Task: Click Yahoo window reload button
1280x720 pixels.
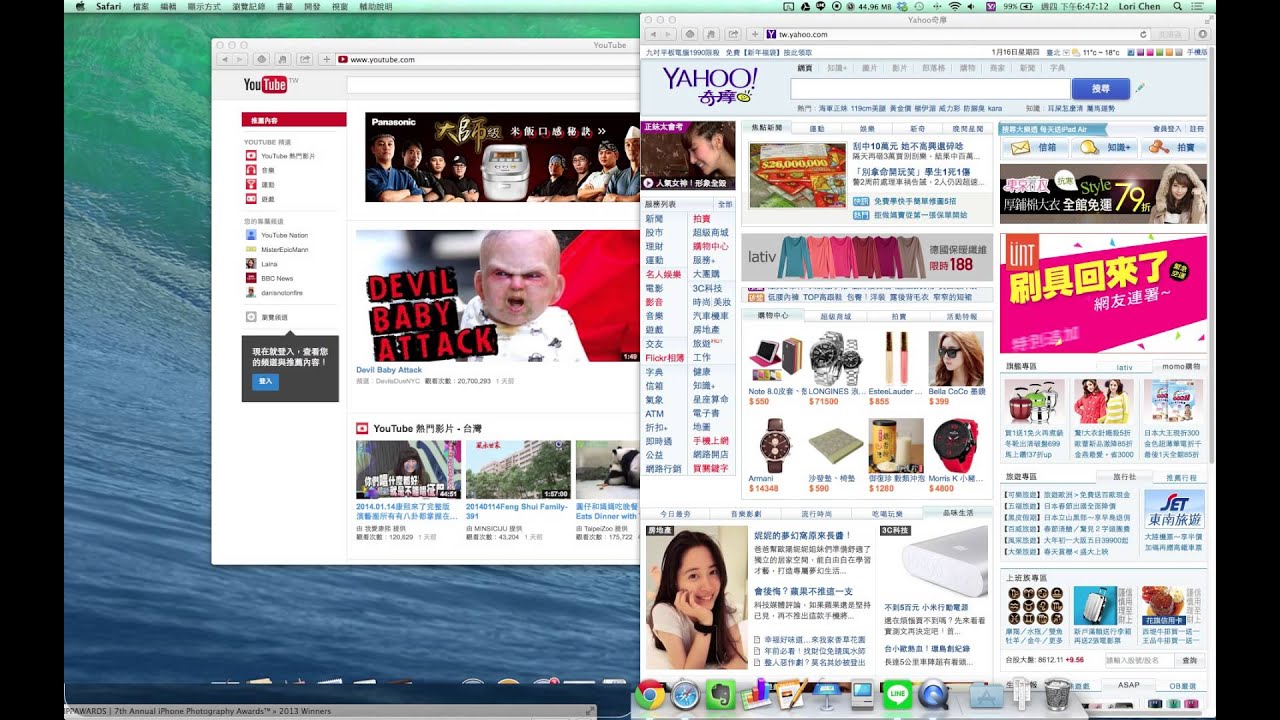Action: [1142, 34]
